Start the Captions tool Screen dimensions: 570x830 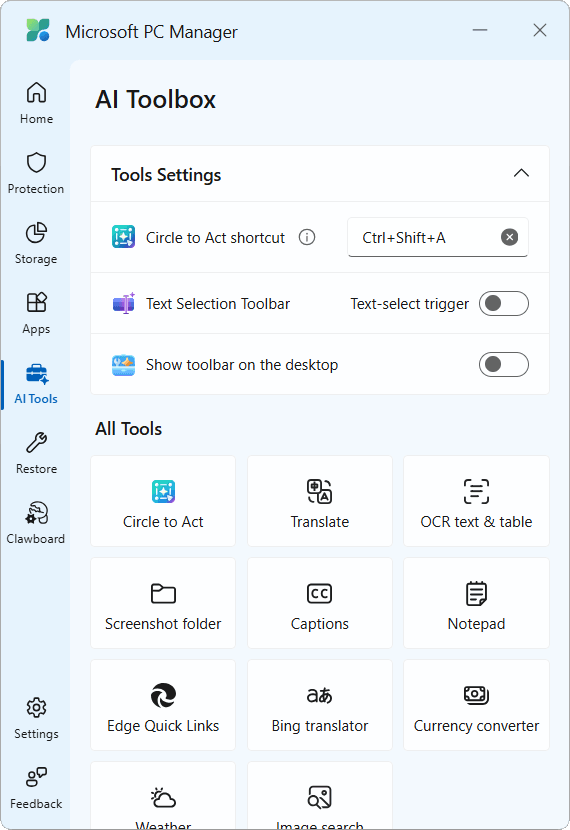pyautogui.click(x=320, y=603)
